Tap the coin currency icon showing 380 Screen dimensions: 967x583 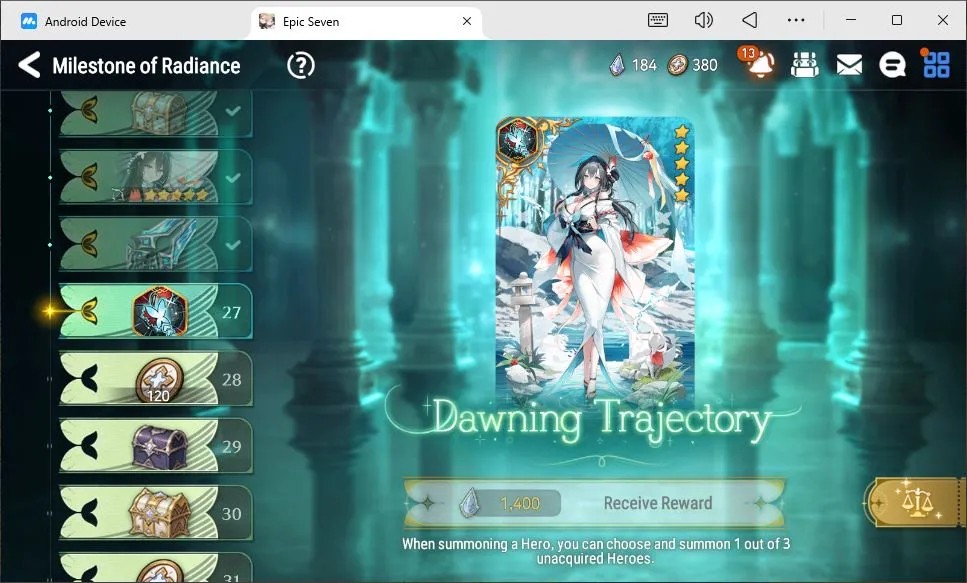tap(677, 65)
